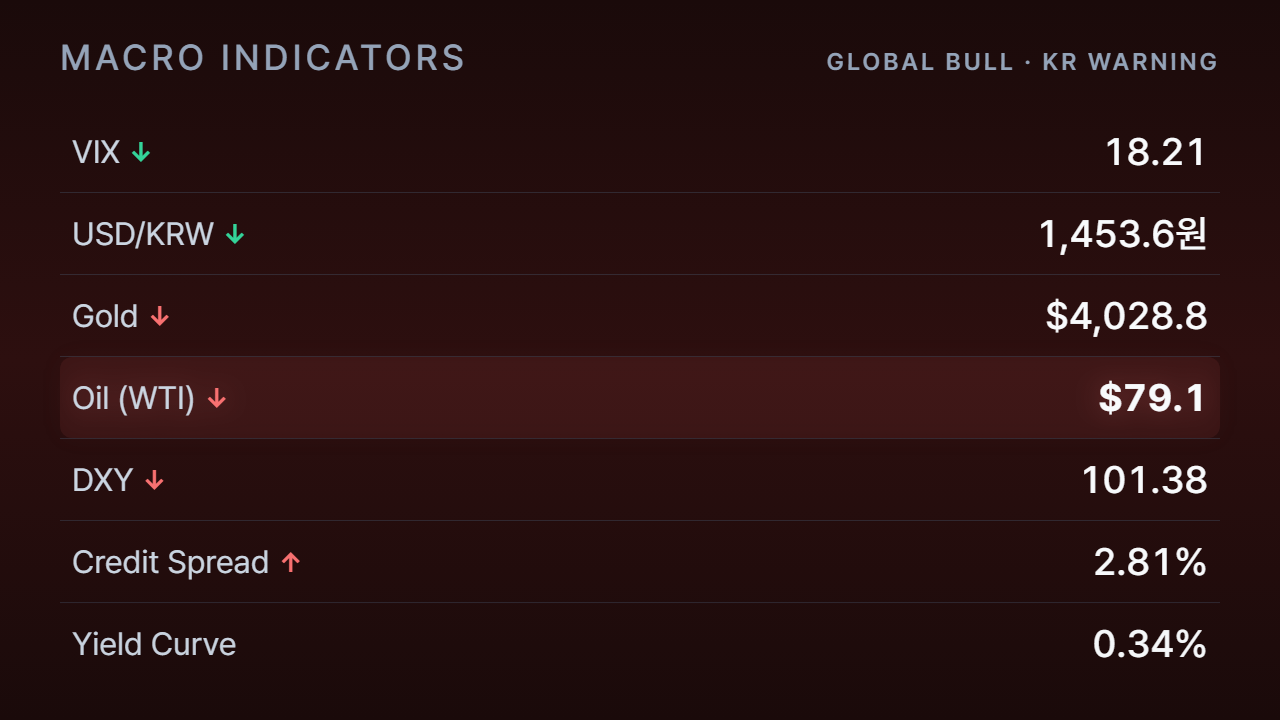Click the Oil (WTI) label

[x=134, y=398]
